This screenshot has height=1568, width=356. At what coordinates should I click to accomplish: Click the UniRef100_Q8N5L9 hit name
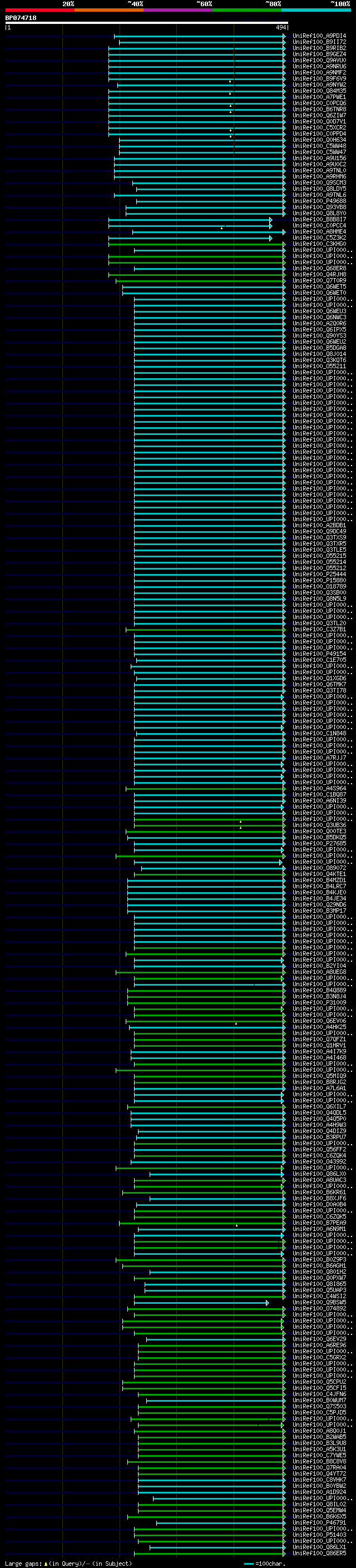[319, 599]
